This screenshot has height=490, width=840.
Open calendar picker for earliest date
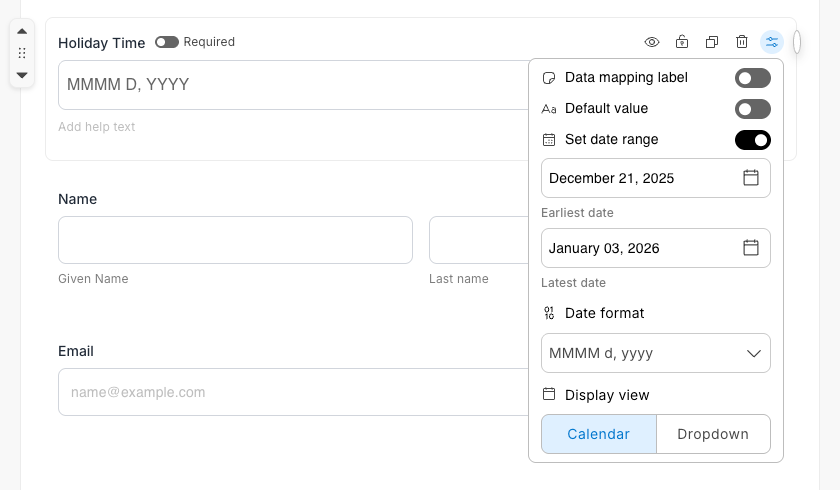tap(751, 178)
